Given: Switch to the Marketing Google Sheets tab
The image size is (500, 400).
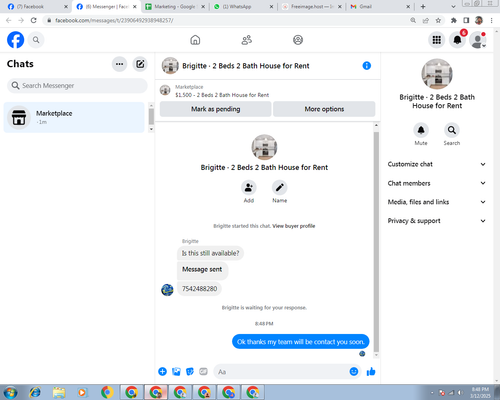Looking at the screenshot, I should [x=175, y=7].
